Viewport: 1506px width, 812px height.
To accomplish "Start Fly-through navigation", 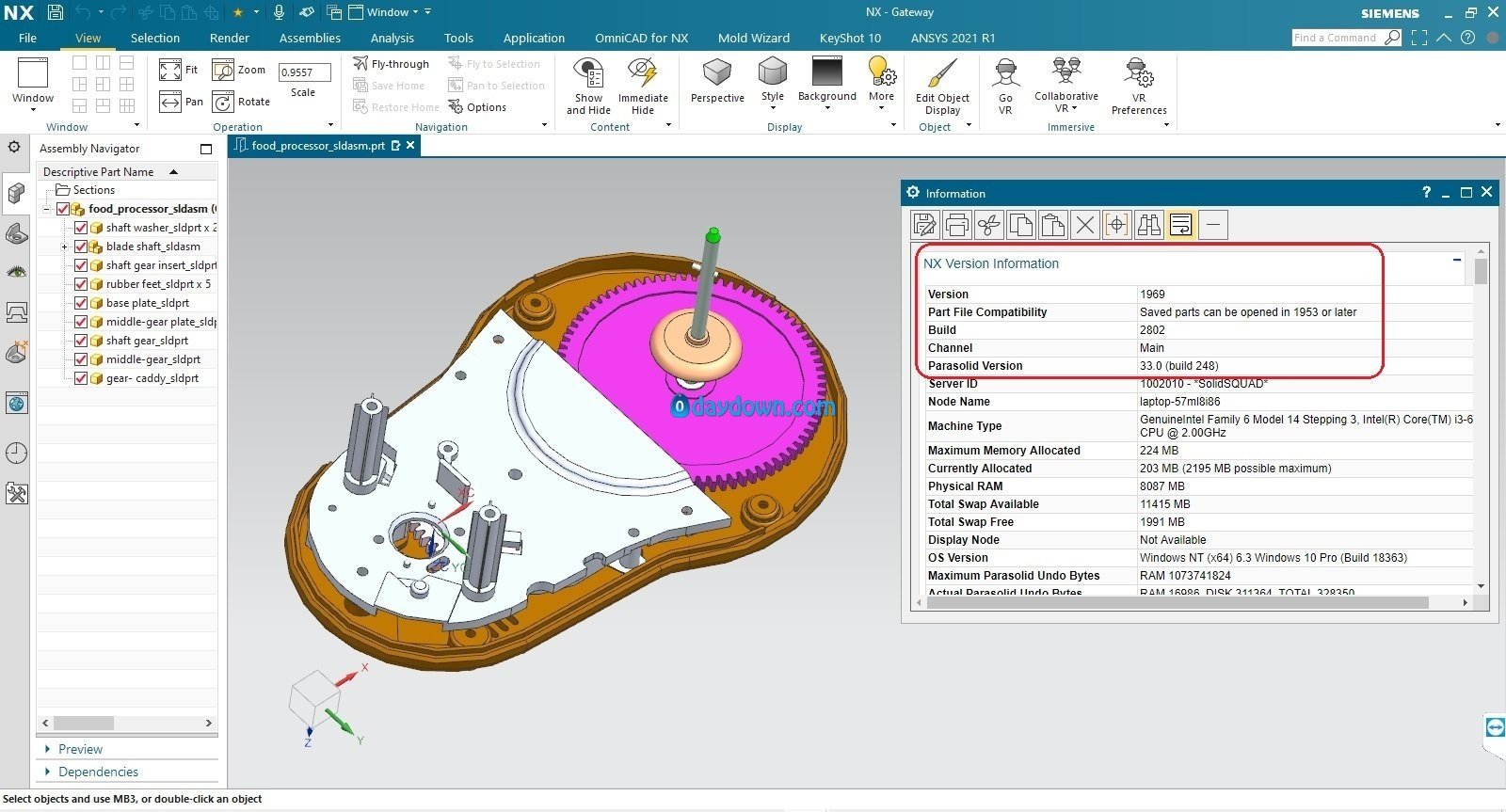I will 391,64.
